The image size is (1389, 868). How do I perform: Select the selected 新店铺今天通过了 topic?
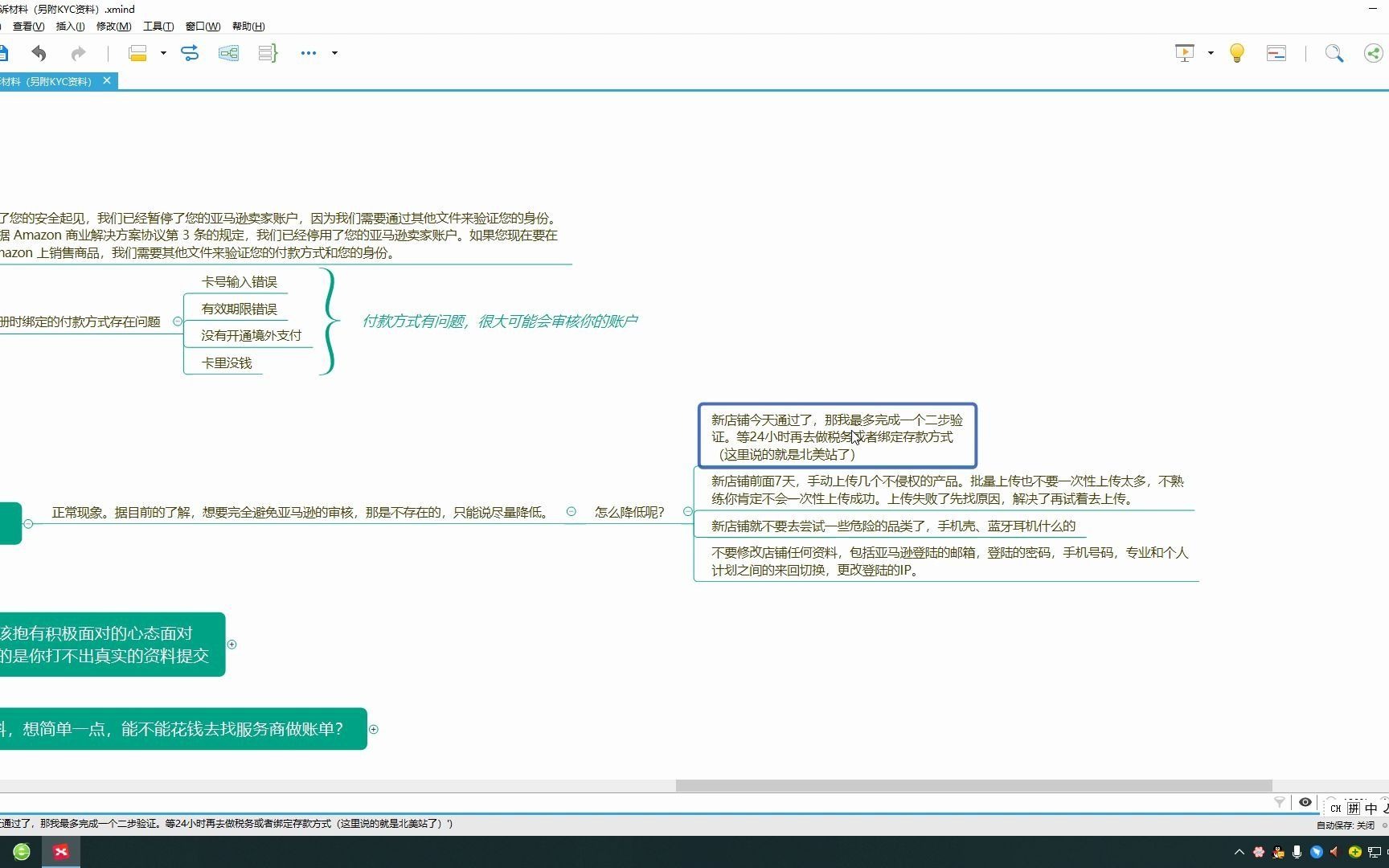tap(837, 436)
